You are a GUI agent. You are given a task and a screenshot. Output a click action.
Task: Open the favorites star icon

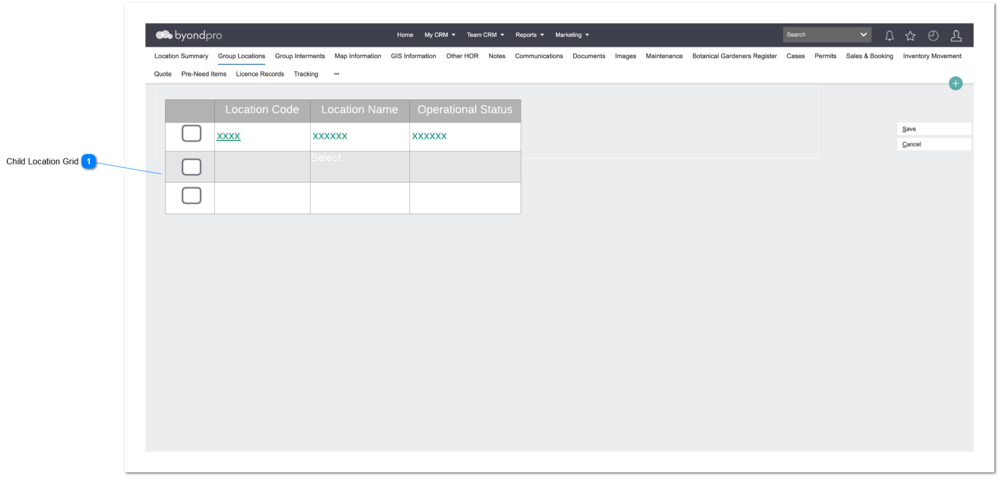click(910, 36)
